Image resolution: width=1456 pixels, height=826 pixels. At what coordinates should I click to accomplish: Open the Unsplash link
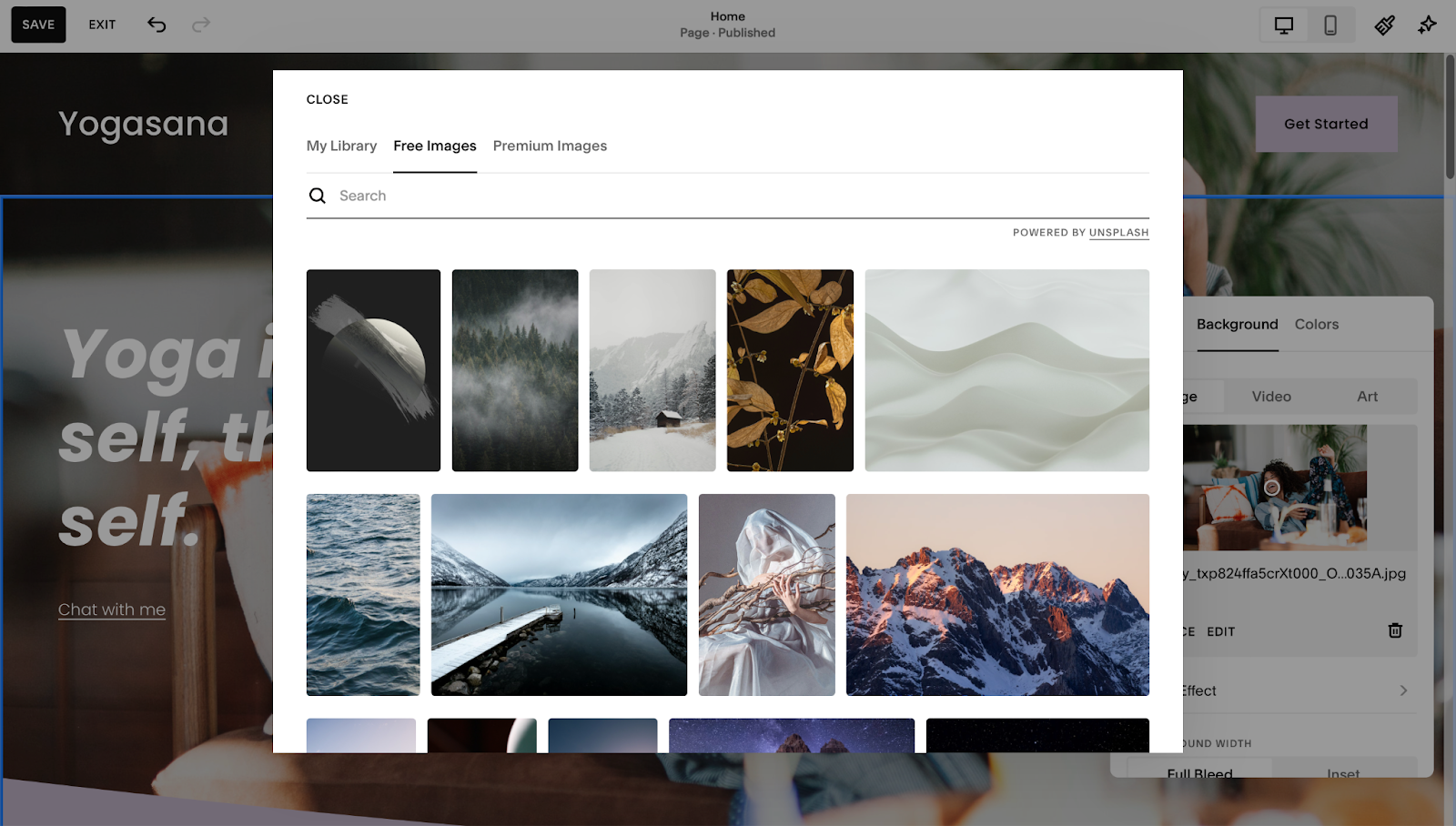[x=1118, y=233]
